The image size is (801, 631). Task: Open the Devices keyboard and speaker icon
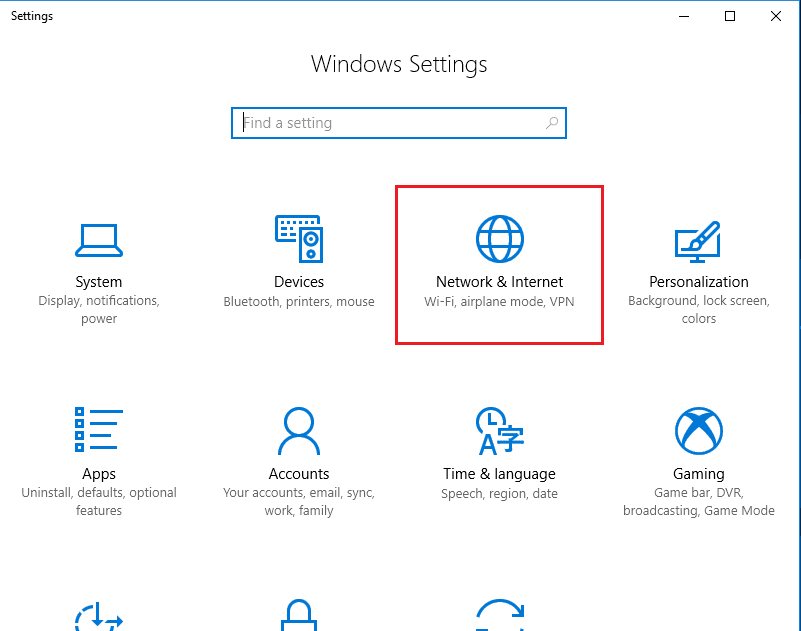[x=298, y=240]
